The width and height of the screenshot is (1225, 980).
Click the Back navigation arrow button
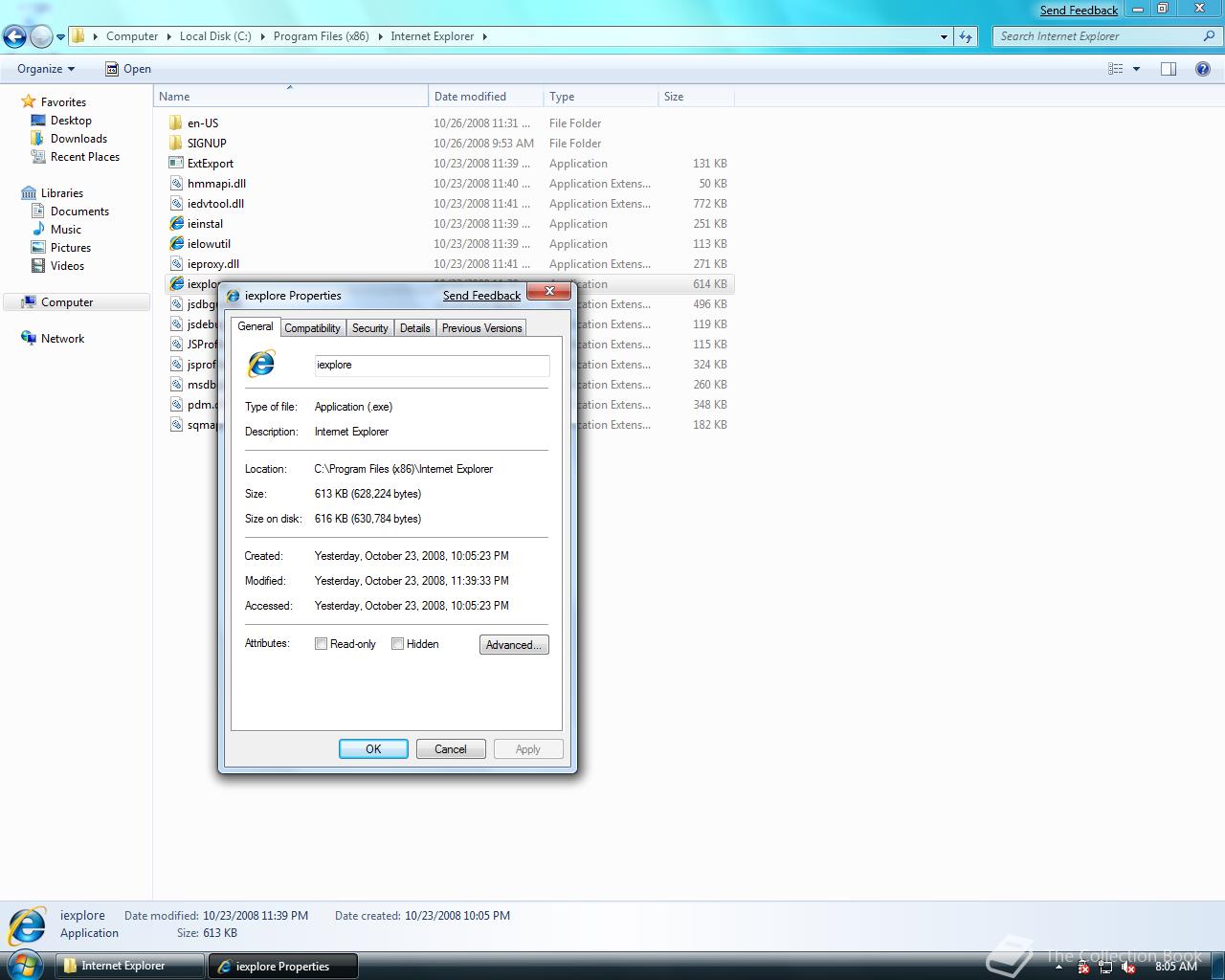(14, 36)
